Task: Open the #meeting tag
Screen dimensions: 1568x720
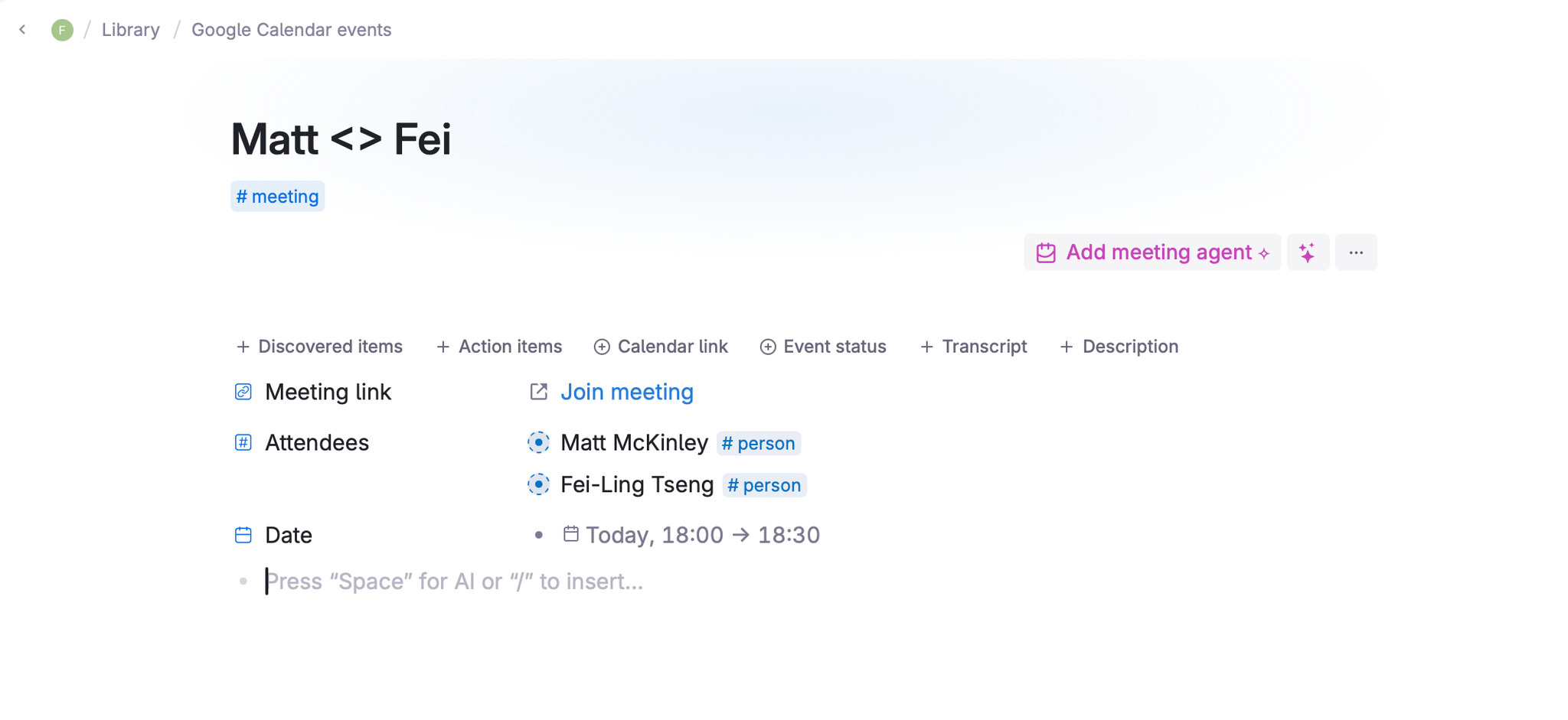Action: tap(278, 197)
